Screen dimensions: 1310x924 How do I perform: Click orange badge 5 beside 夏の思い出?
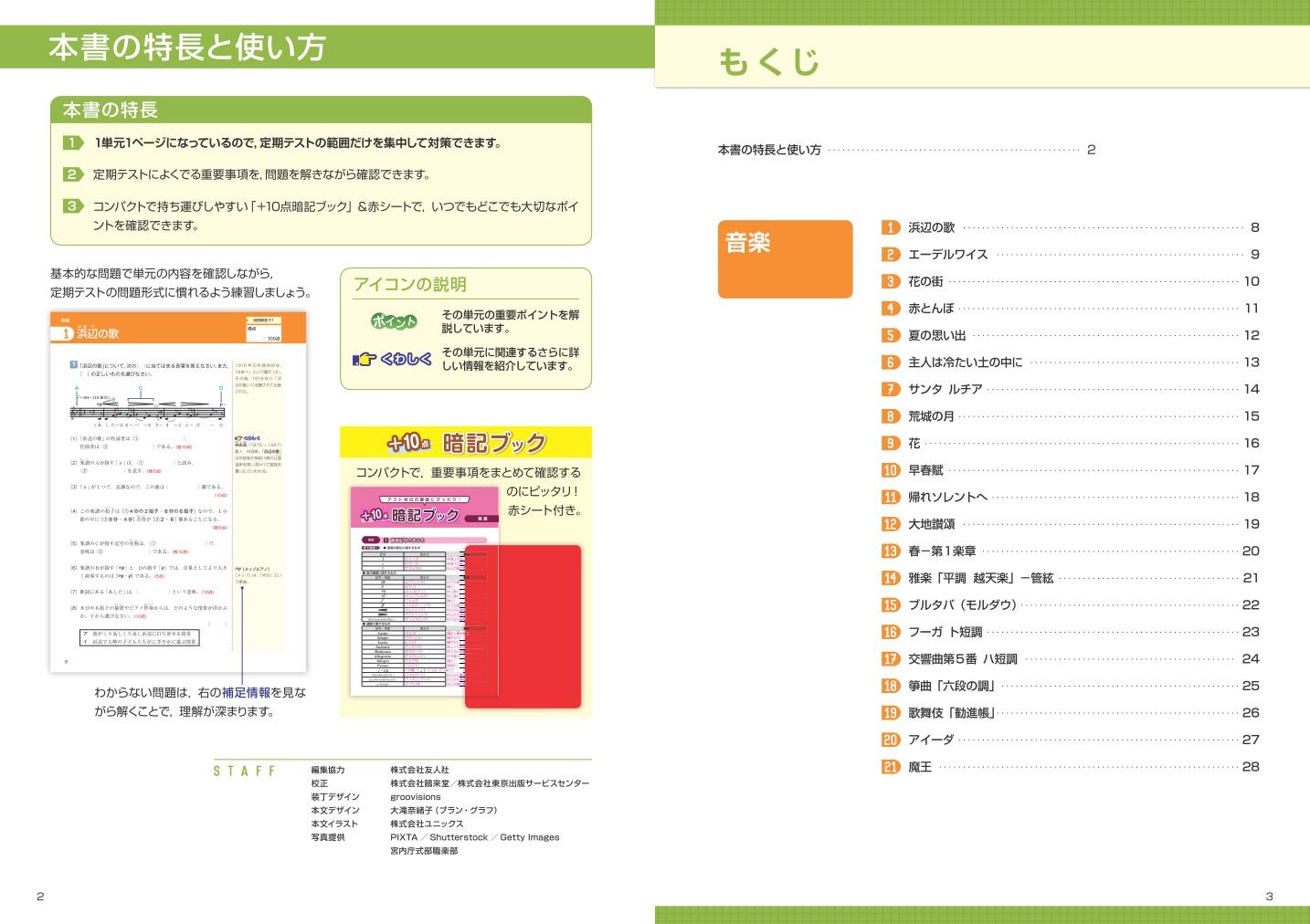(x=891, y=335)
